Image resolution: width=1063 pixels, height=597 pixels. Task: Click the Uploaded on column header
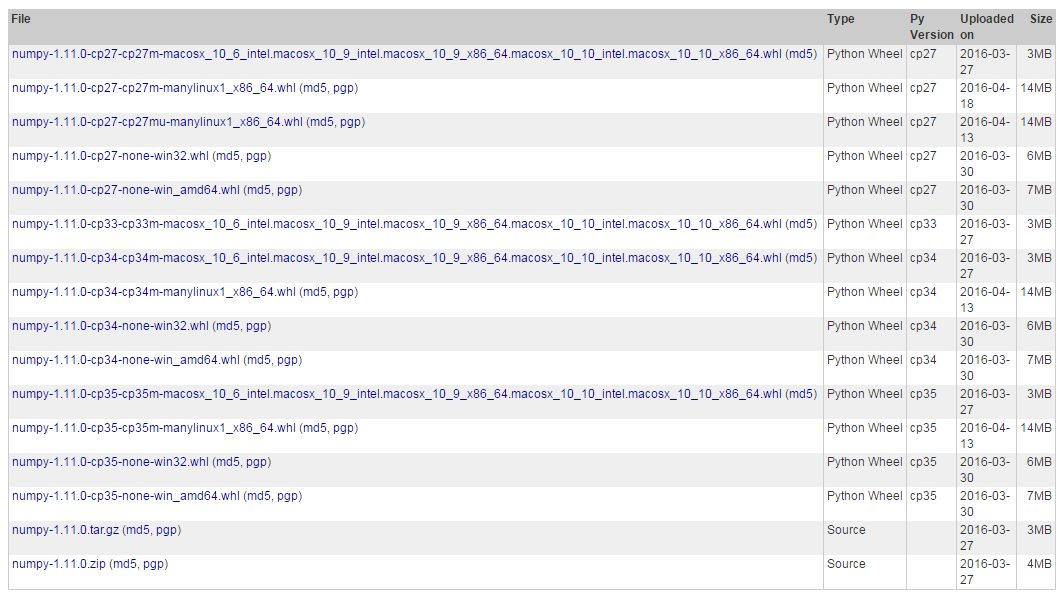pos(986,25)
